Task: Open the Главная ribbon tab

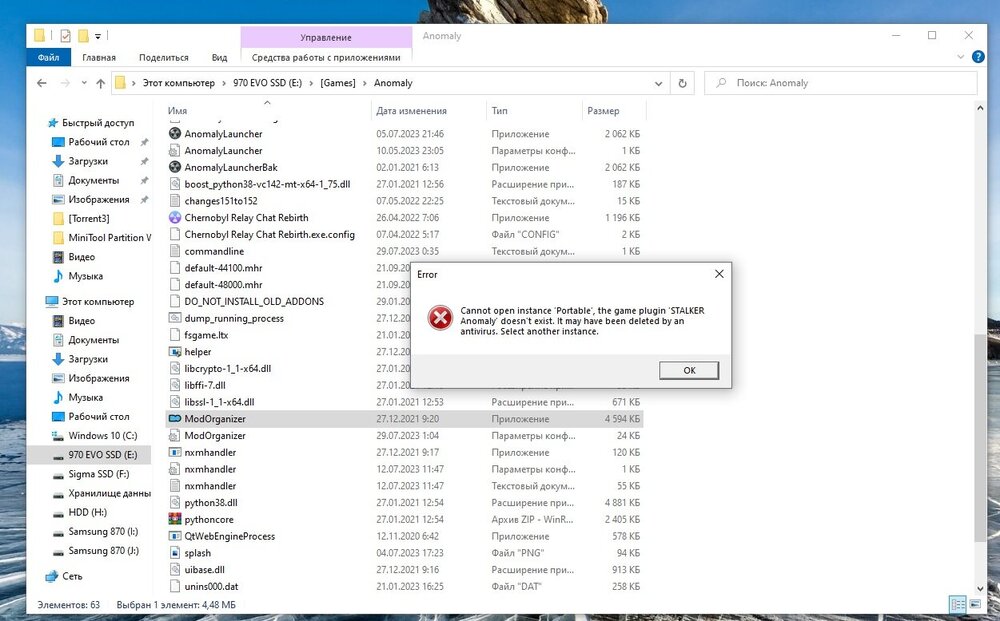Action: [x=99, y=57]
